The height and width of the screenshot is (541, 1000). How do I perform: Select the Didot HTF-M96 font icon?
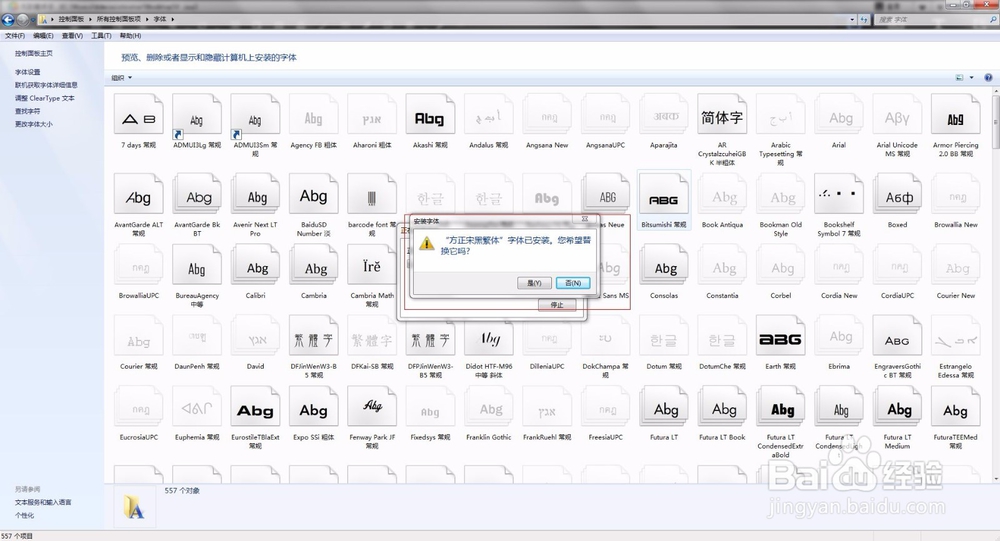coord(489,337)
